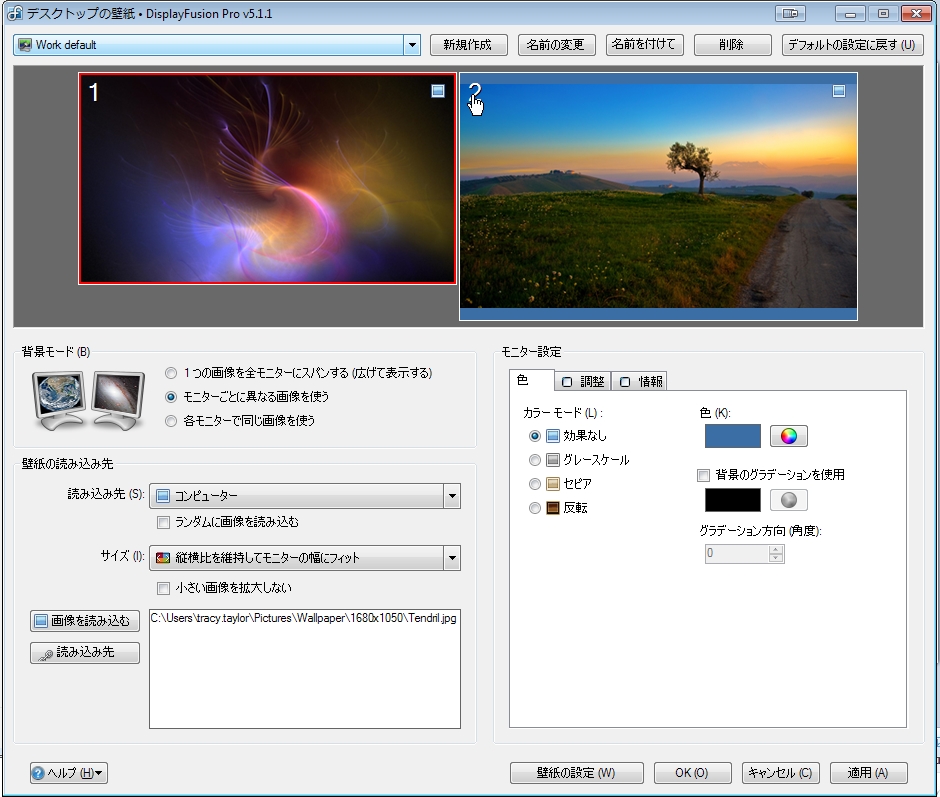Click the gradient color sphere picker button
Image resolution: width=940 pixels, height=797 pixels.
(x=788, y=500)
